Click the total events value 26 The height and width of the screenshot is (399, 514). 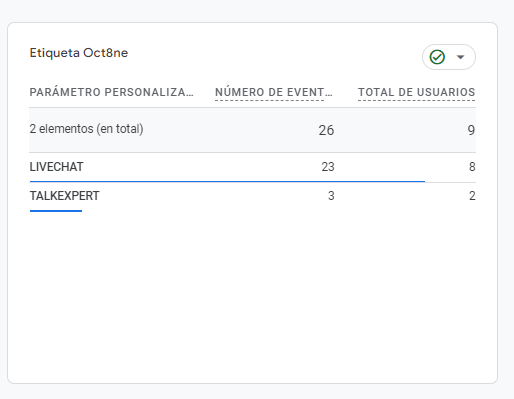point(326,130)
